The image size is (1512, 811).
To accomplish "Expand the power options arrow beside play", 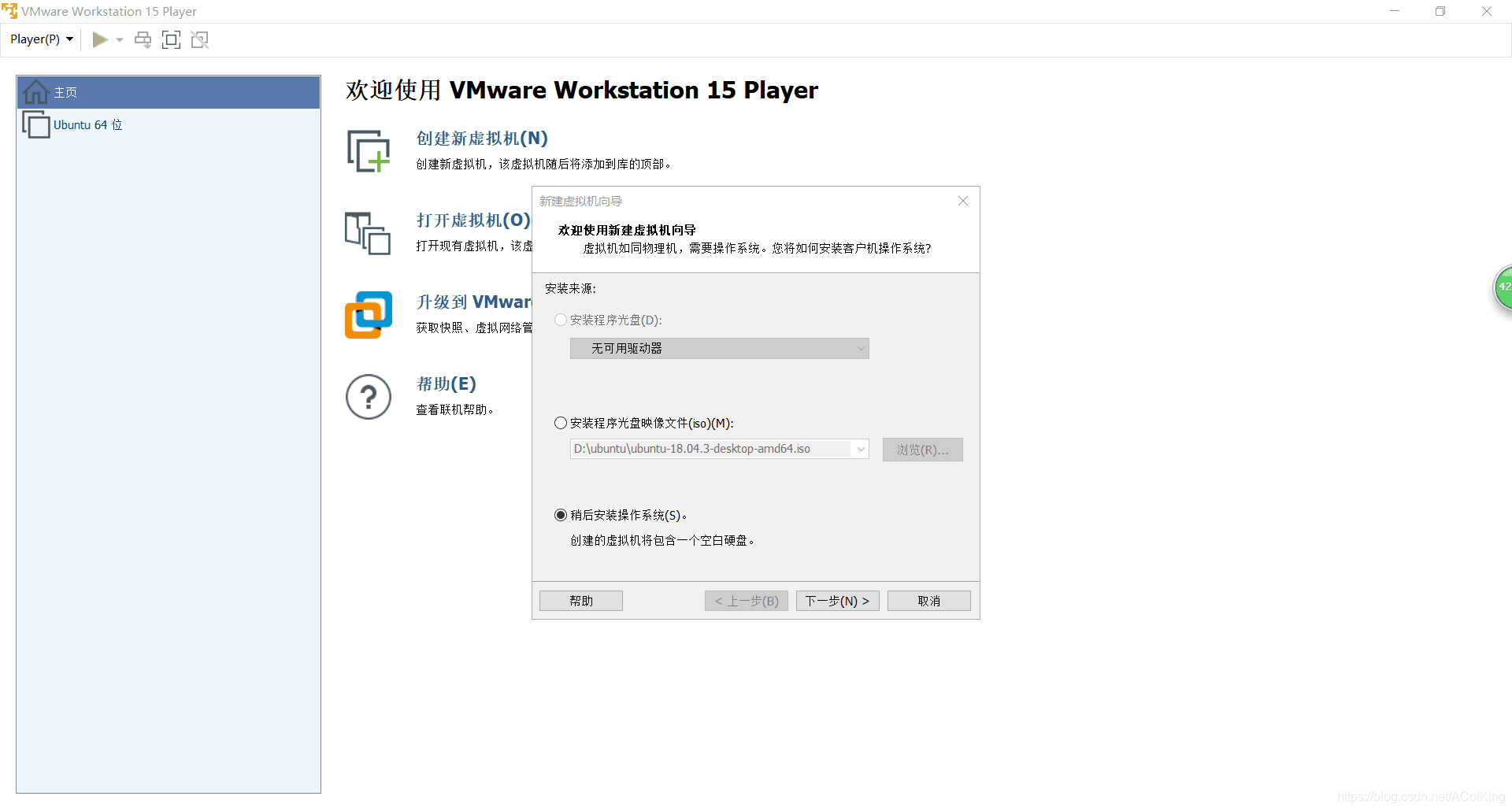I will 120,39.
